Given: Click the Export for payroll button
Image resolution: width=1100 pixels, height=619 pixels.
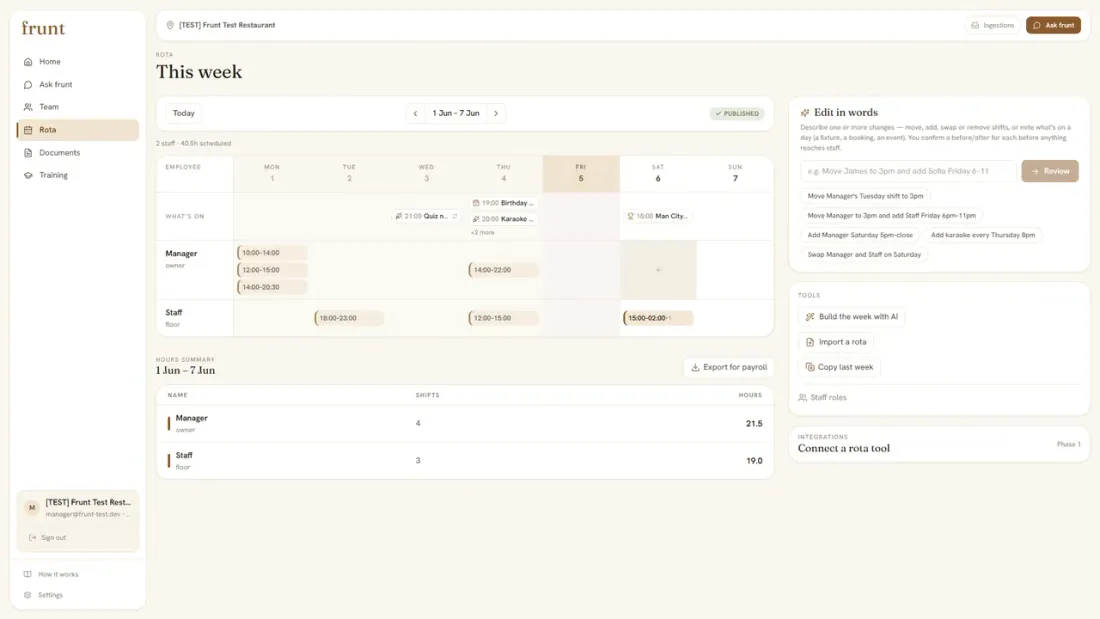Looking at the screenshot, I should tap(729, 367).
